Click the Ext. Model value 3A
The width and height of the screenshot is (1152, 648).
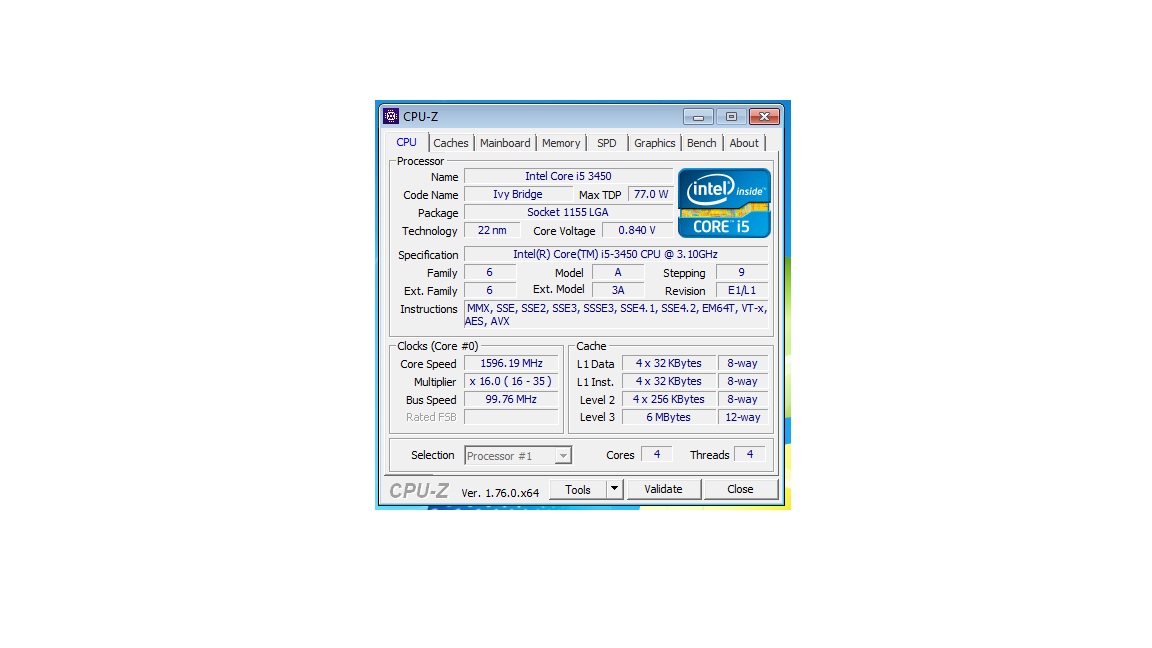point(618,290)
